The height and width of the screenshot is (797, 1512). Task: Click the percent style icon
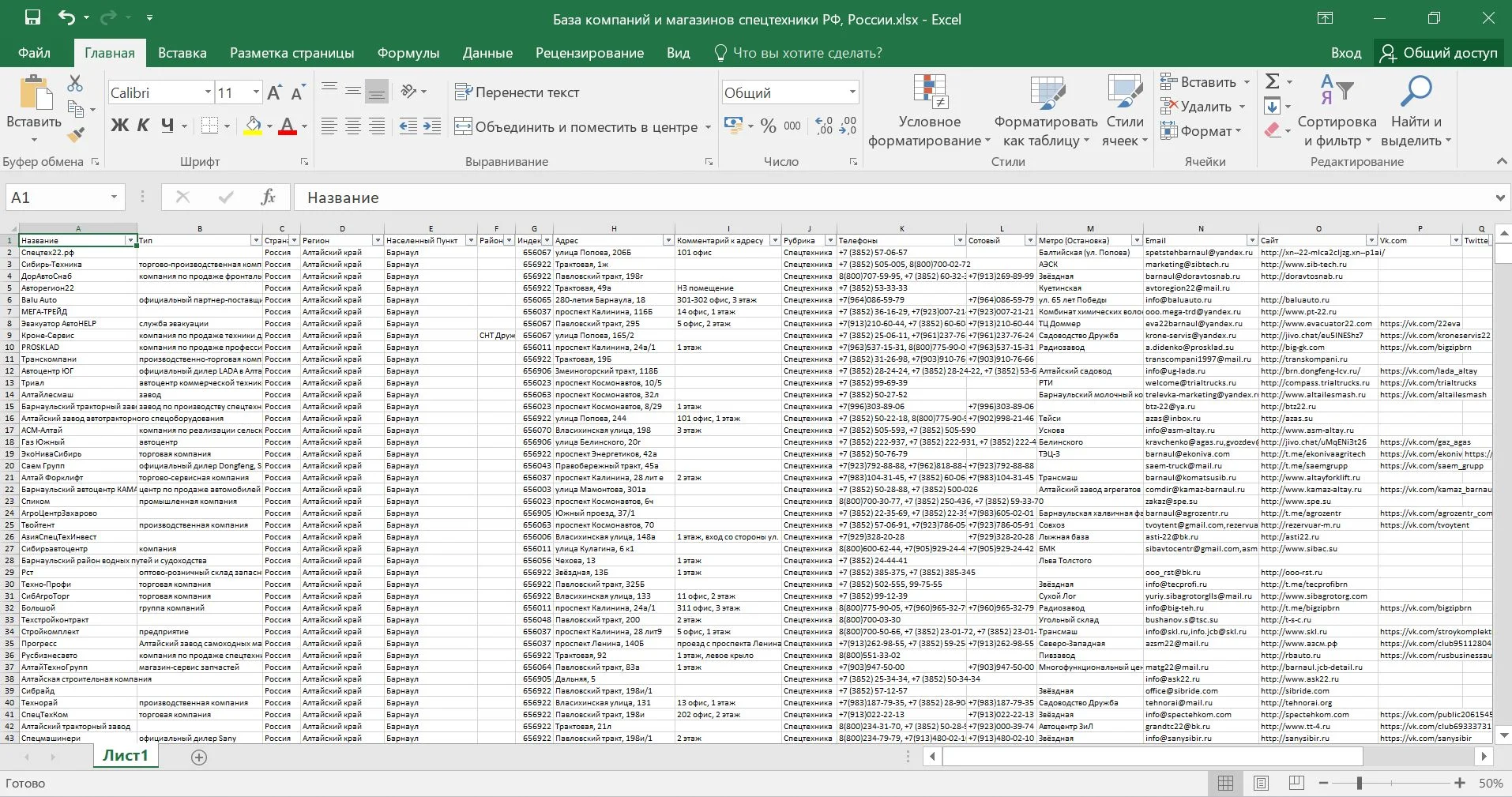point(769,126)
